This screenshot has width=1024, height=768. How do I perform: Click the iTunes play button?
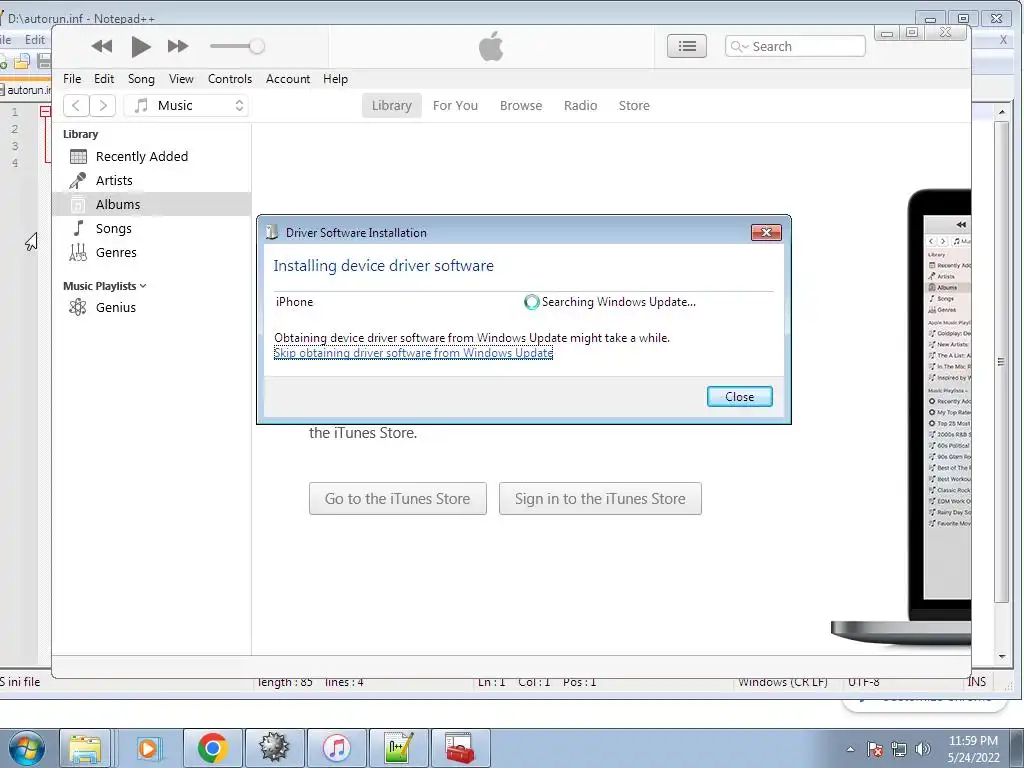click(140, 46)
